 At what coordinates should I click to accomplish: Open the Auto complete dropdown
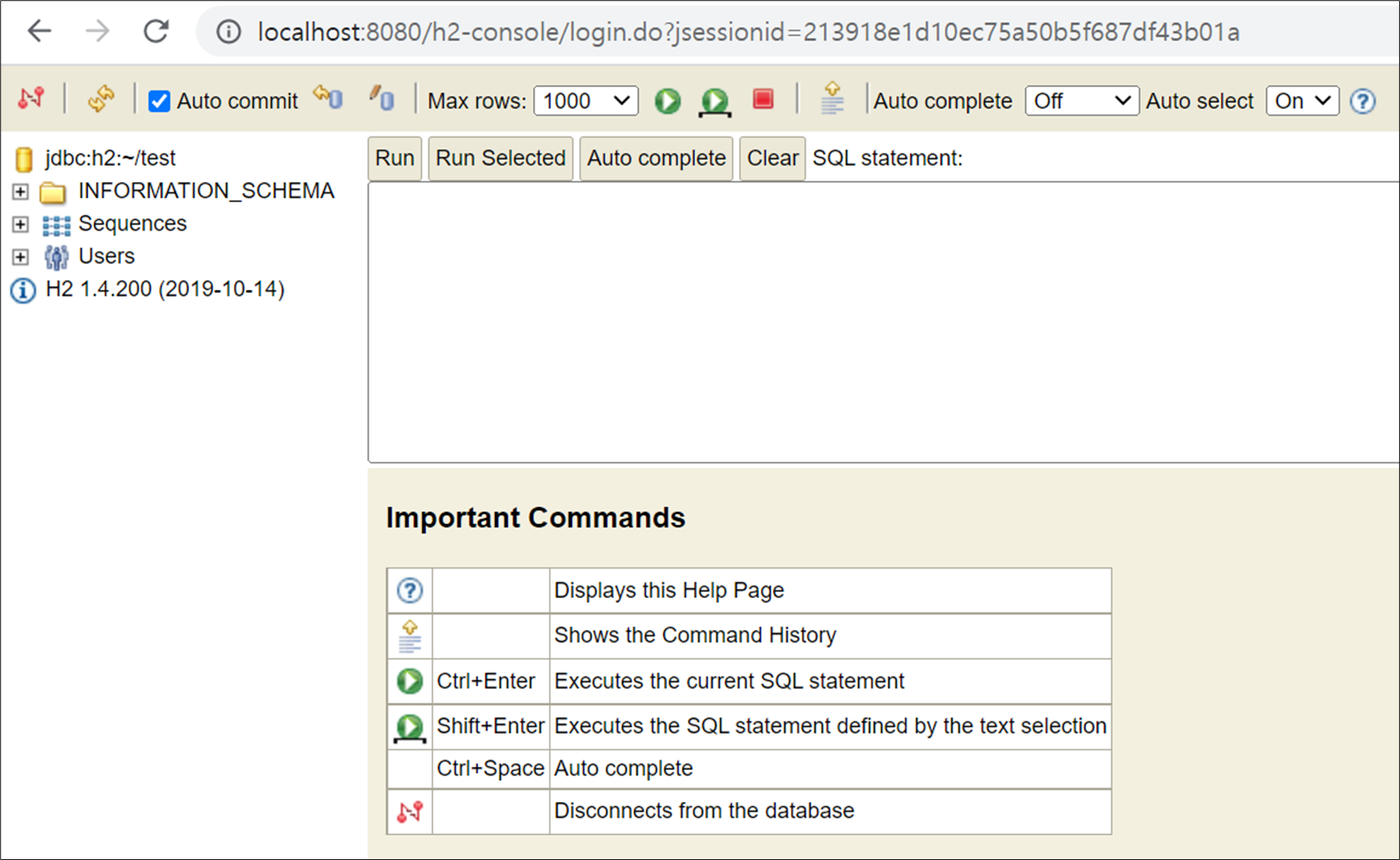coord(1082,101)
